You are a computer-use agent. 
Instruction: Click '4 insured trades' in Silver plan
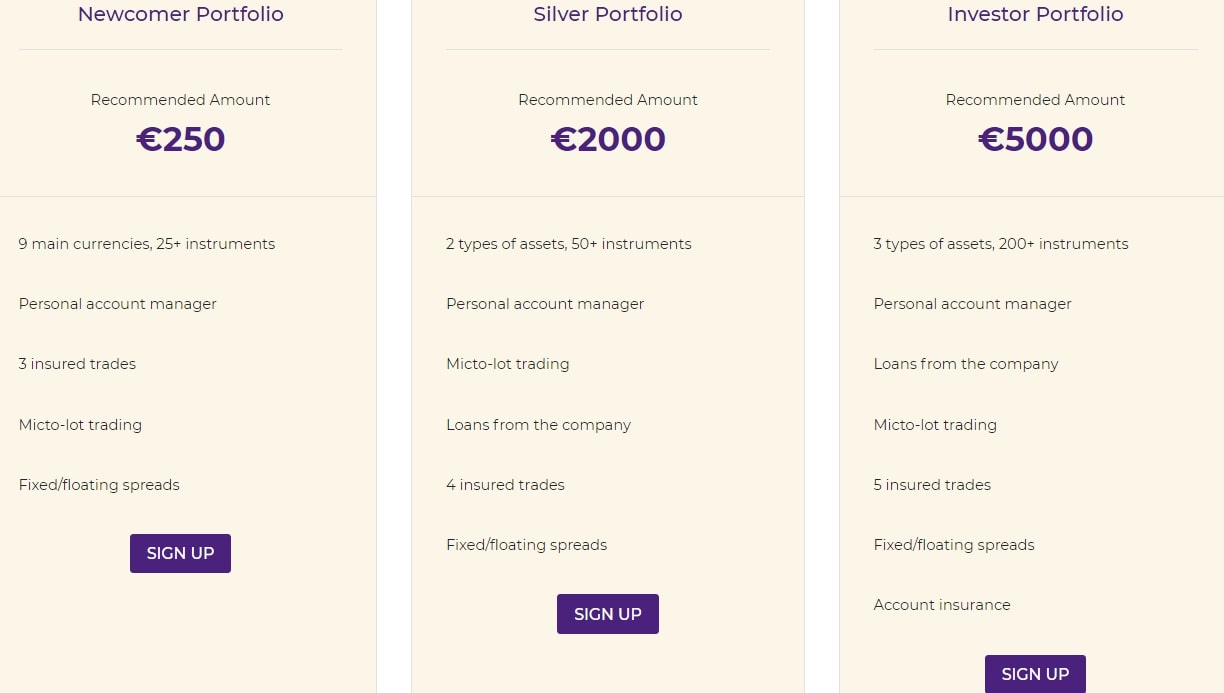coord(505,485)
